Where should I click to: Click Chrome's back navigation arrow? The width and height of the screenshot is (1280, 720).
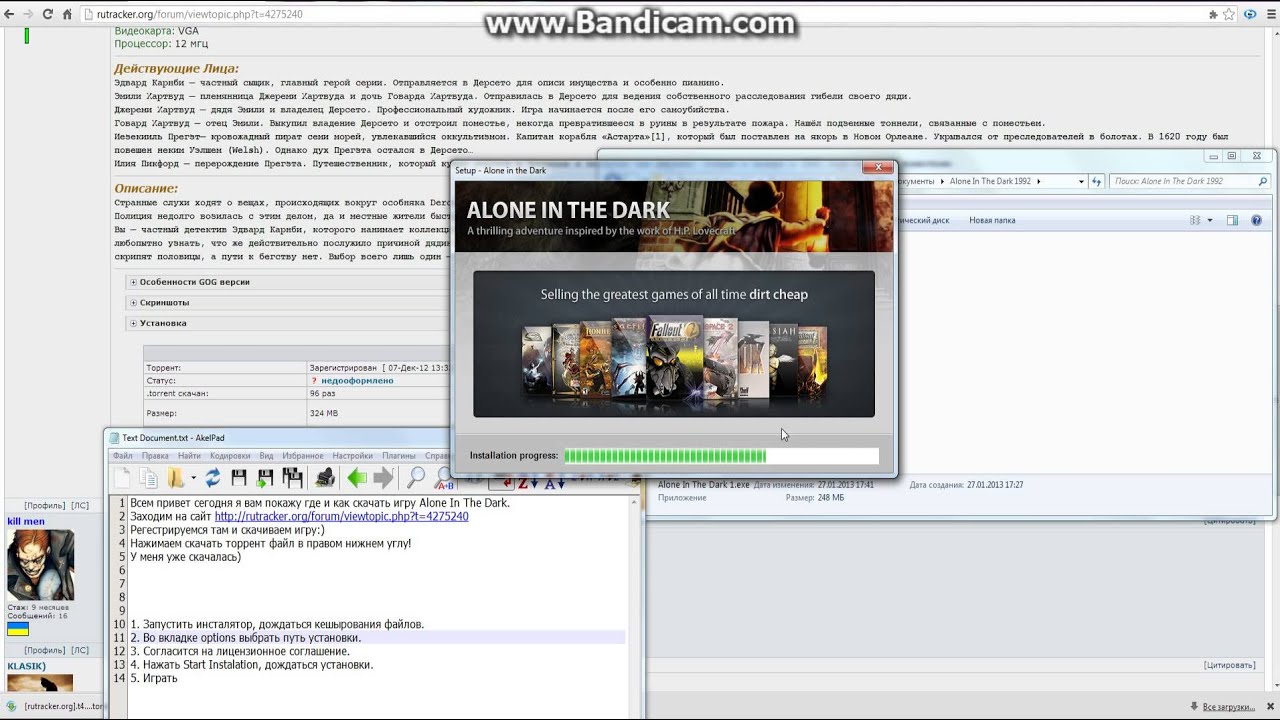10,14
